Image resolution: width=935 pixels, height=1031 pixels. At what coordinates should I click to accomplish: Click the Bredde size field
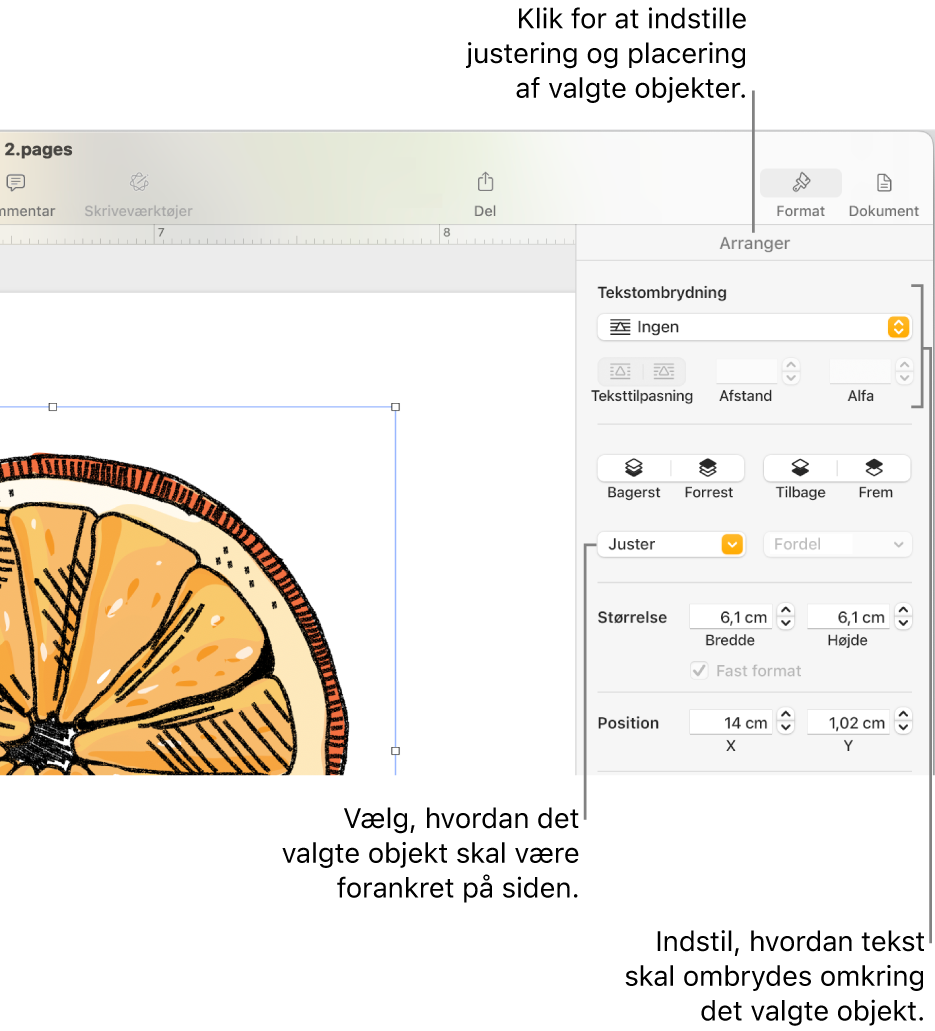tap(731, 617)
